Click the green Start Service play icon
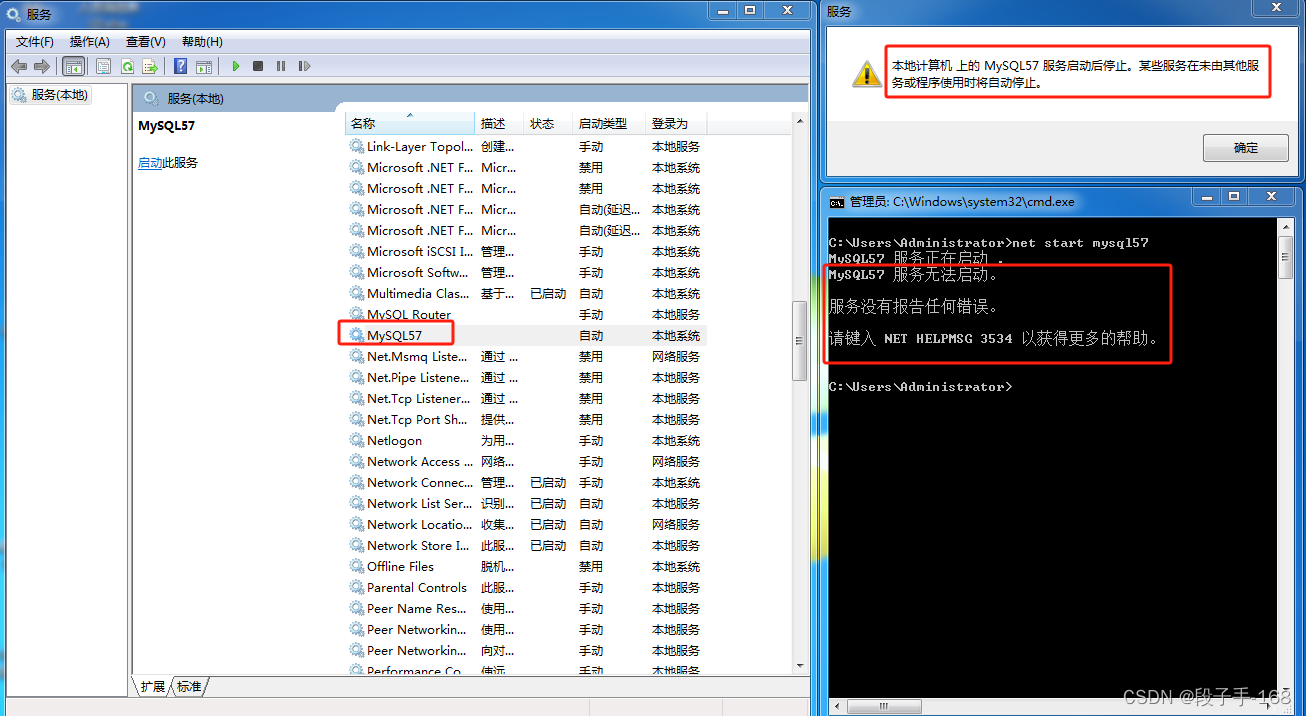The image size is (1306, 716). [x=236, y=66]
